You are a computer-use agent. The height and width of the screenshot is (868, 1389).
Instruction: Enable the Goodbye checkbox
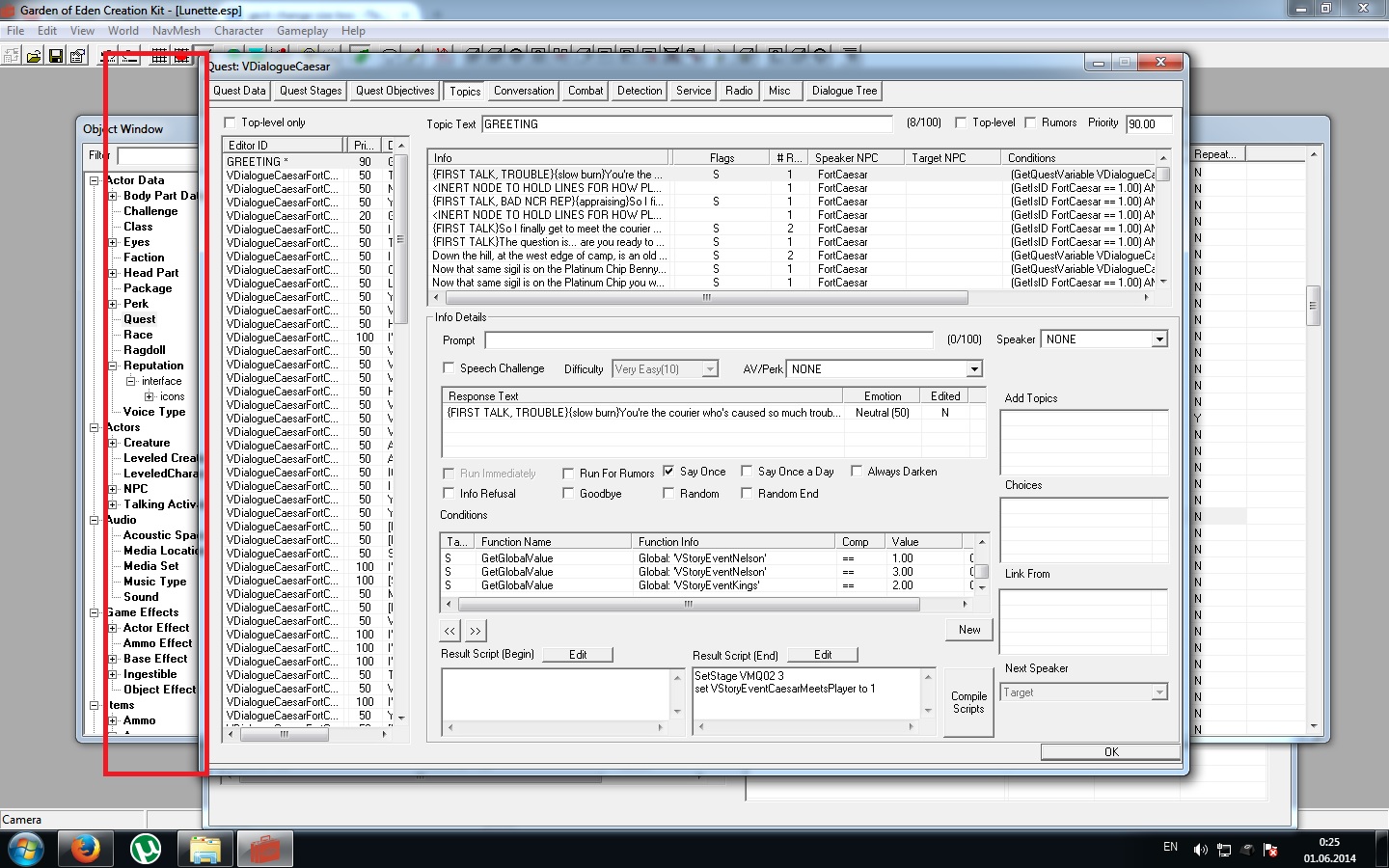tap(569, 493)
